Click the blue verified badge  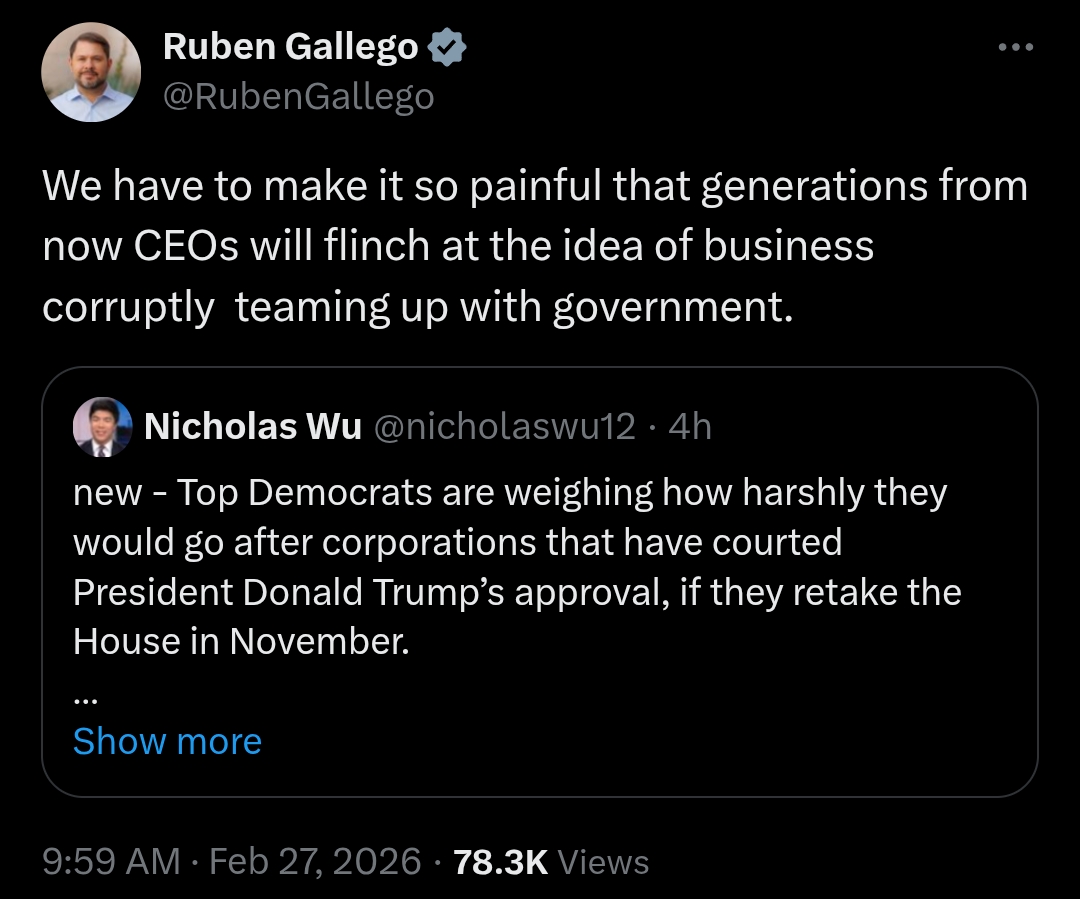tap(445, 47)
